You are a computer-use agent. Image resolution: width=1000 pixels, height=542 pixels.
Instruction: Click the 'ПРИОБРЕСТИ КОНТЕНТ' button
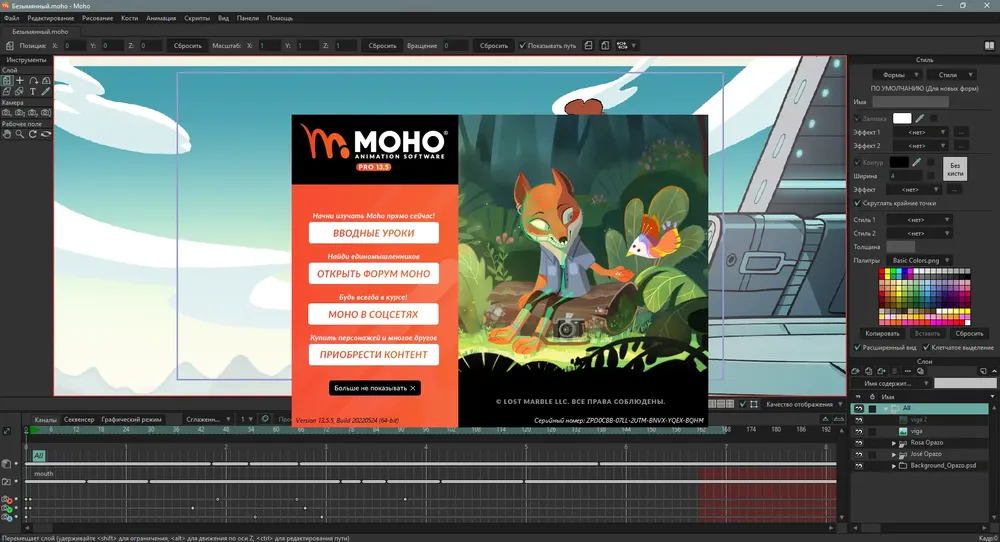[x=374, y=355]
